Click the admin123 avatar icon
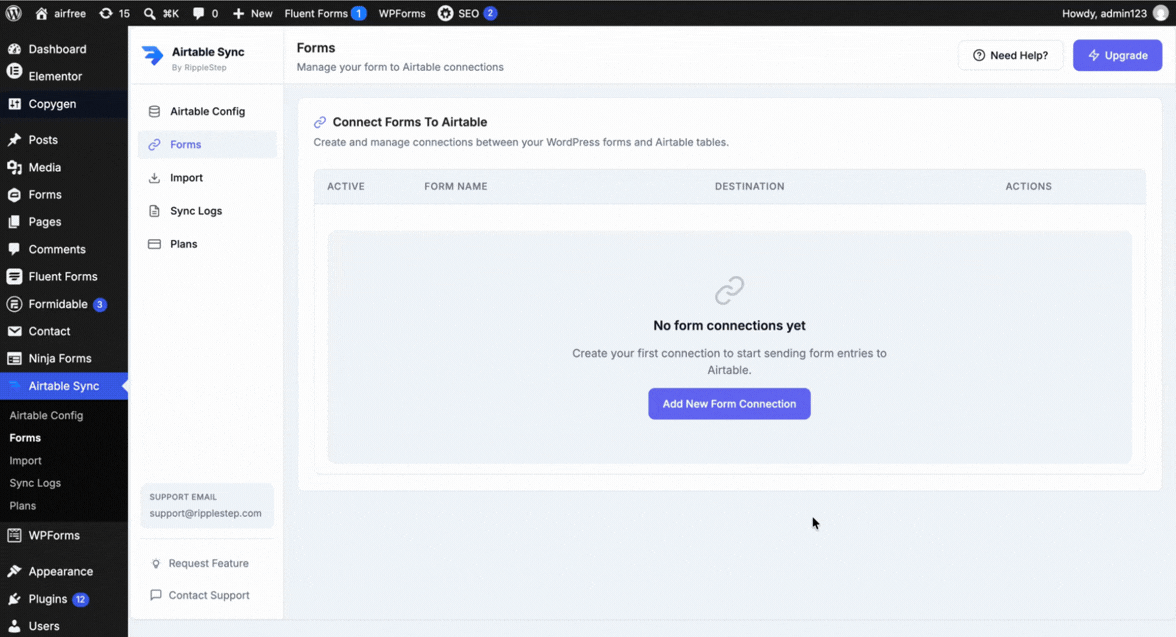This screenshot has width=1176, height=637. coord(1160,13)
